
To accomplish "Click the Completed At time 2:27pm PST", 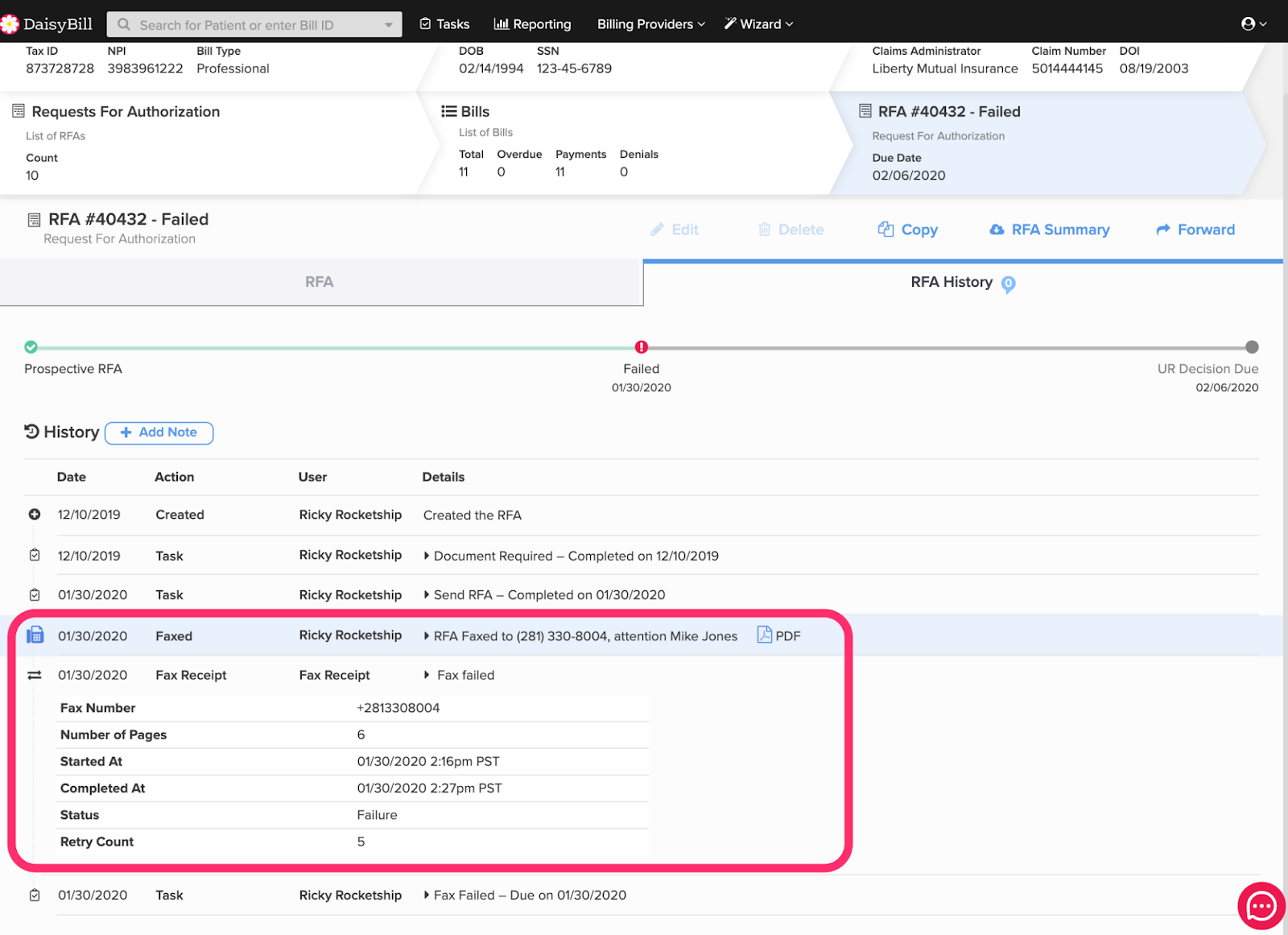I will (429, 788).
